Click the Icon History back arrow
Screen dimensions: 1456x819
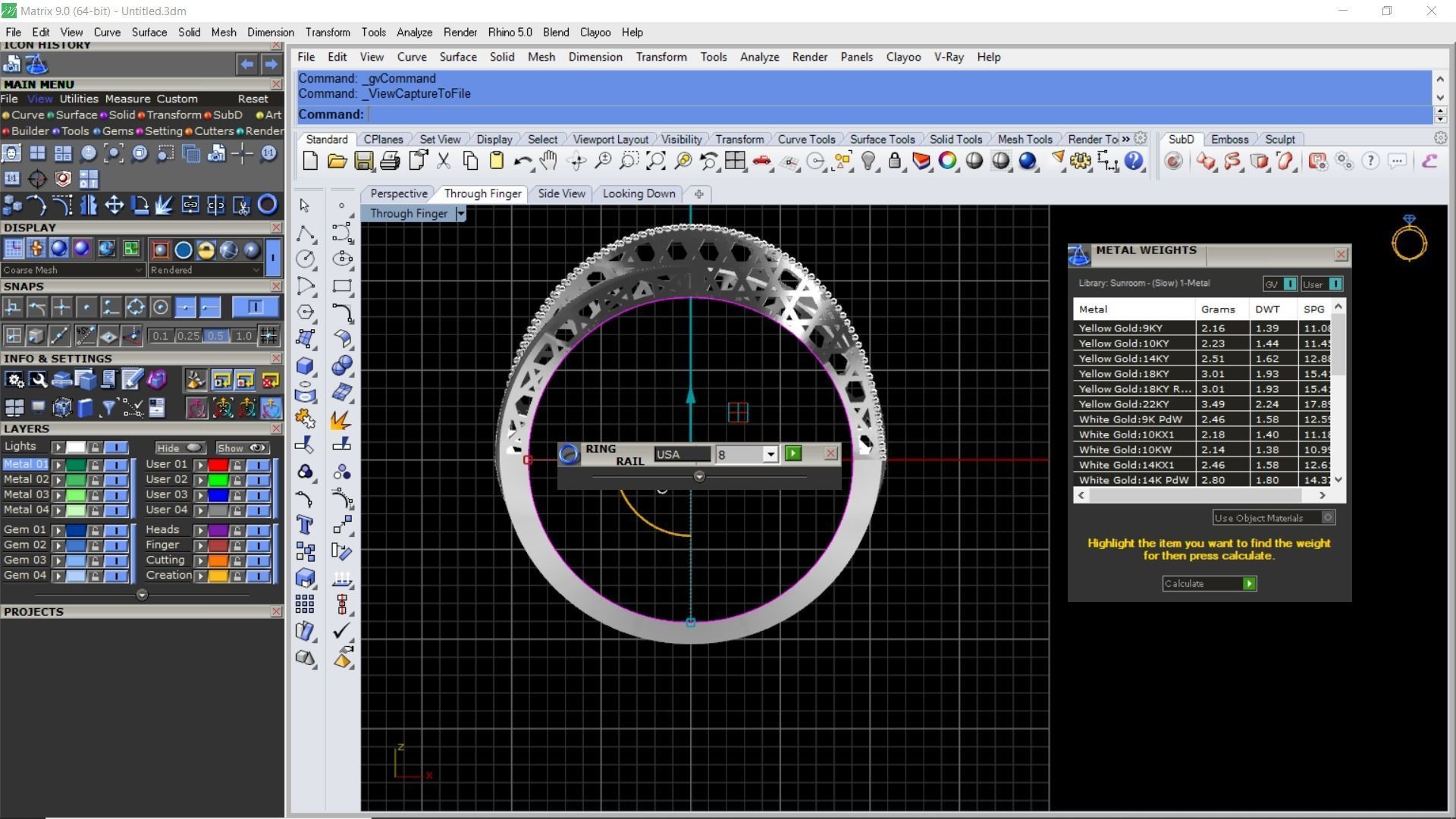pos(246,64)
